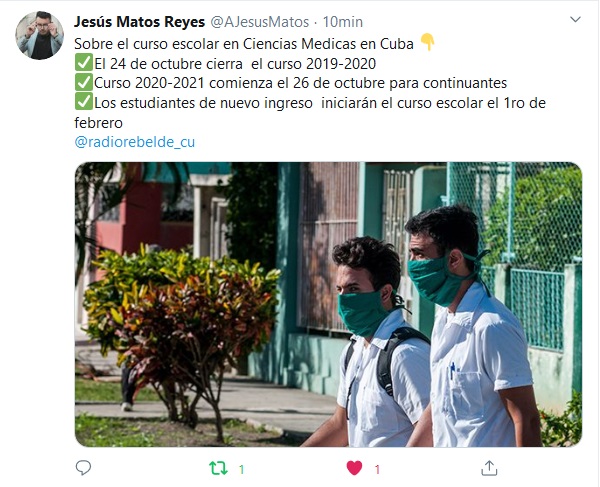Open the @AJesusMatos handle
Image resolution: width=600 pixels, height=487 pixels.
(260, 22)
